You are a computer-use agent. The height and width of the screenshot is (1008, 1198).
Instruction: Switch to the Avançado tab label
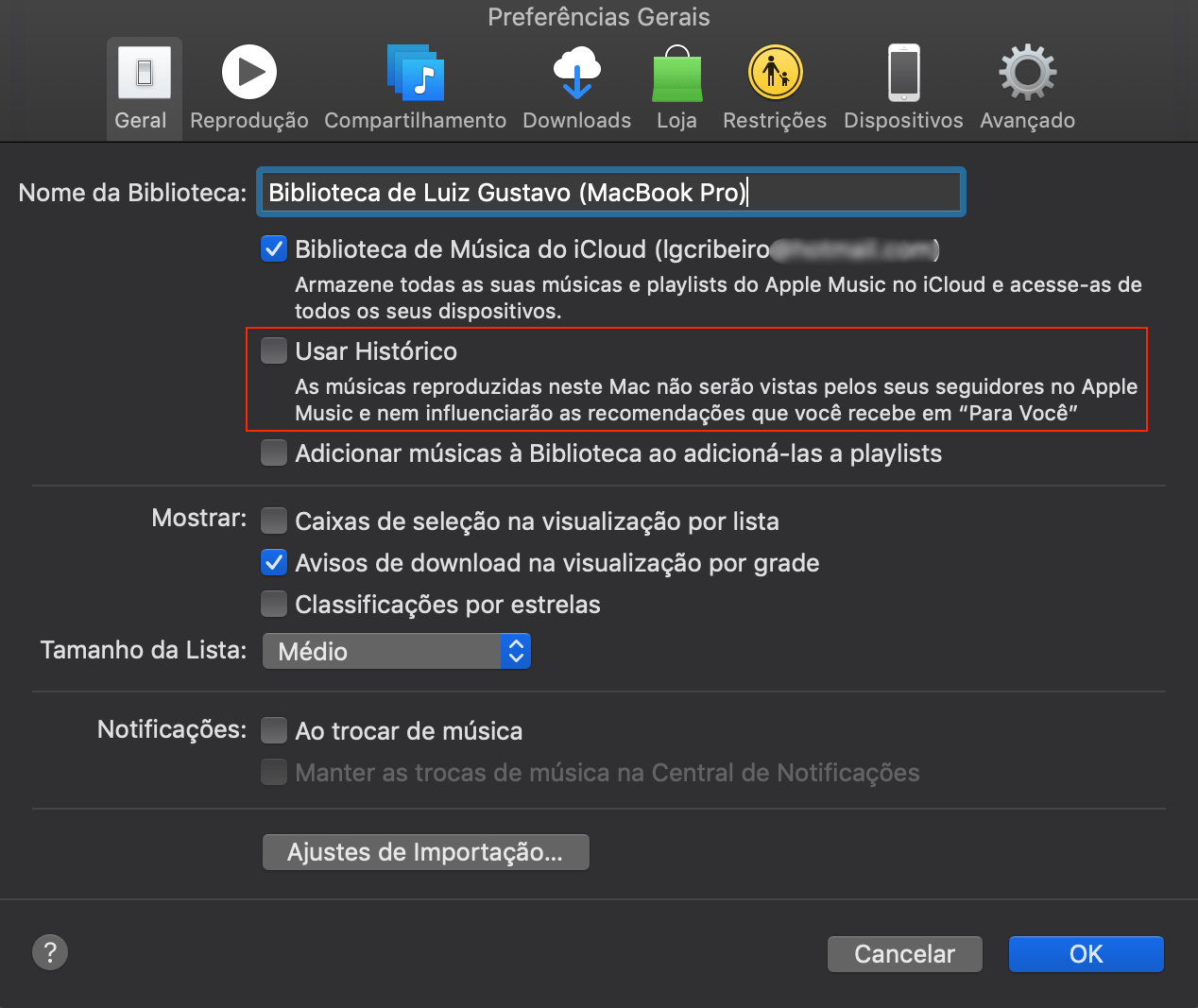(1028, 120)
